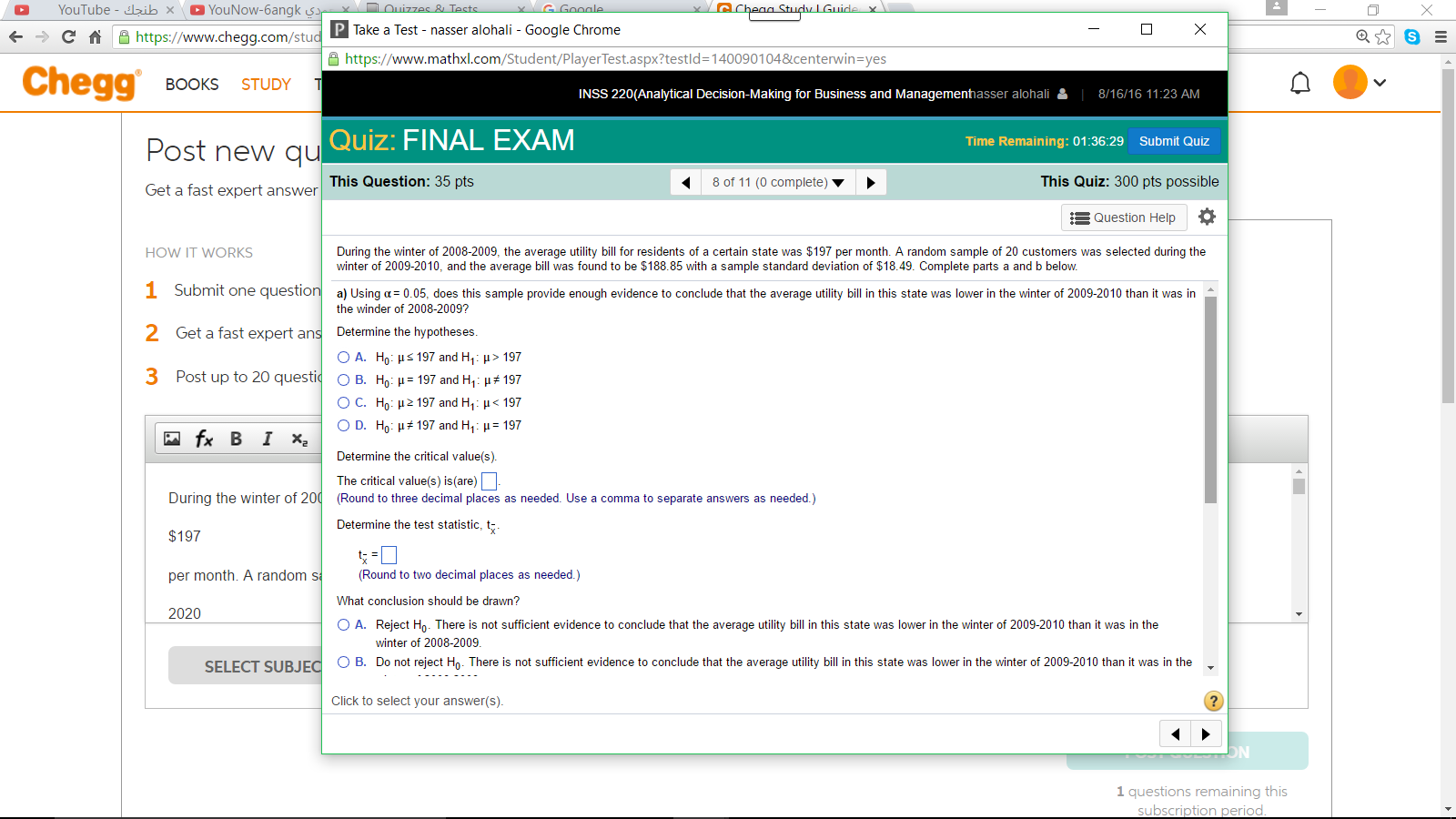Open Question Help
The width and height of the screenshot is (1456, 819).
coord(1124,217)
